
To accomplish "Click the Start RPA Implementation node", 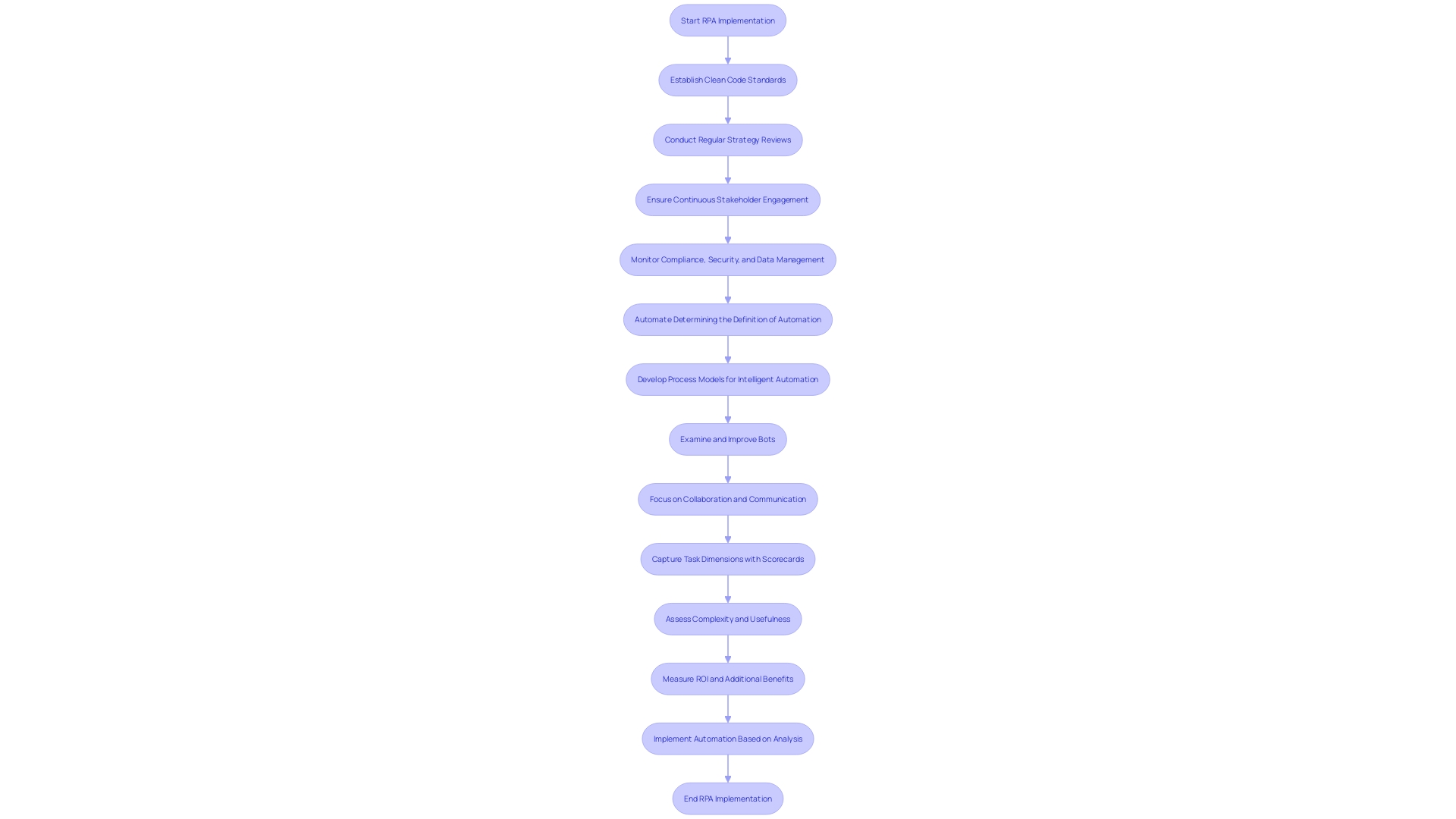I will coord(727,19).
